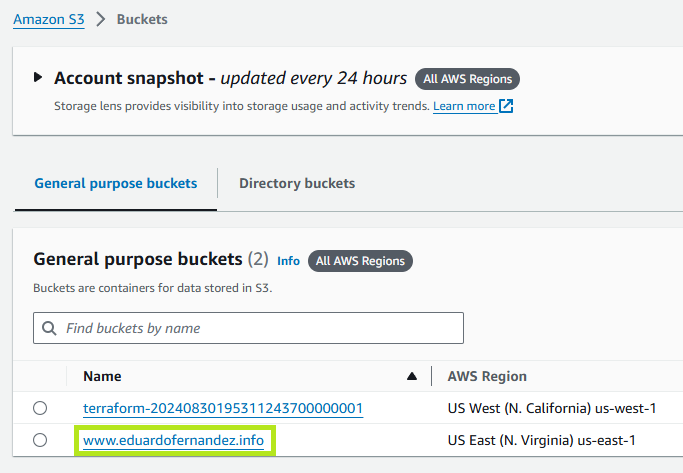
Task: Go to Amazon S3 in the breadcrumb
Action: 48,19
